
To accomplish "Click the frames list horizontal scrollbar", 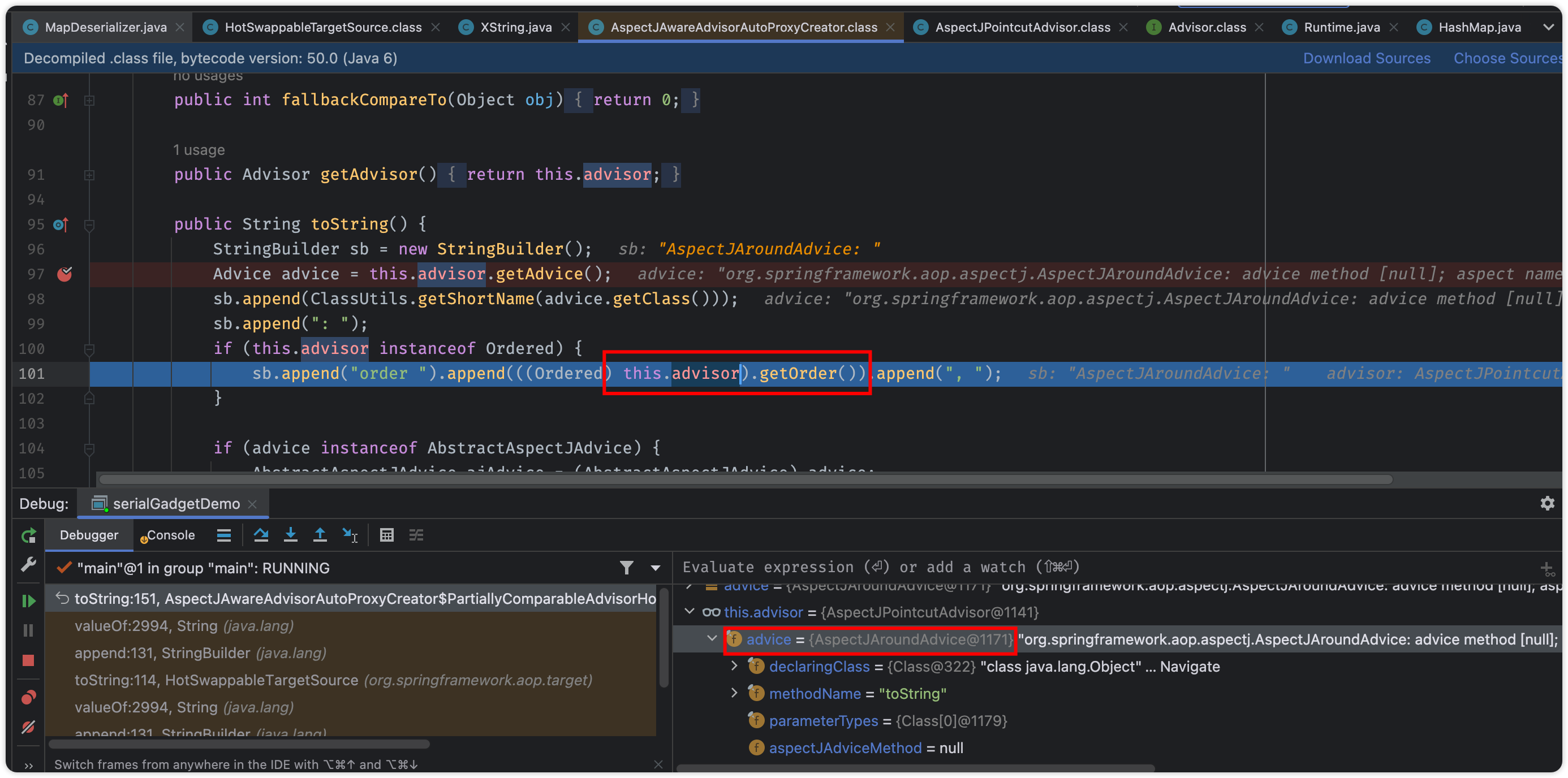I will pyautogui.click(x=239, y=744).
